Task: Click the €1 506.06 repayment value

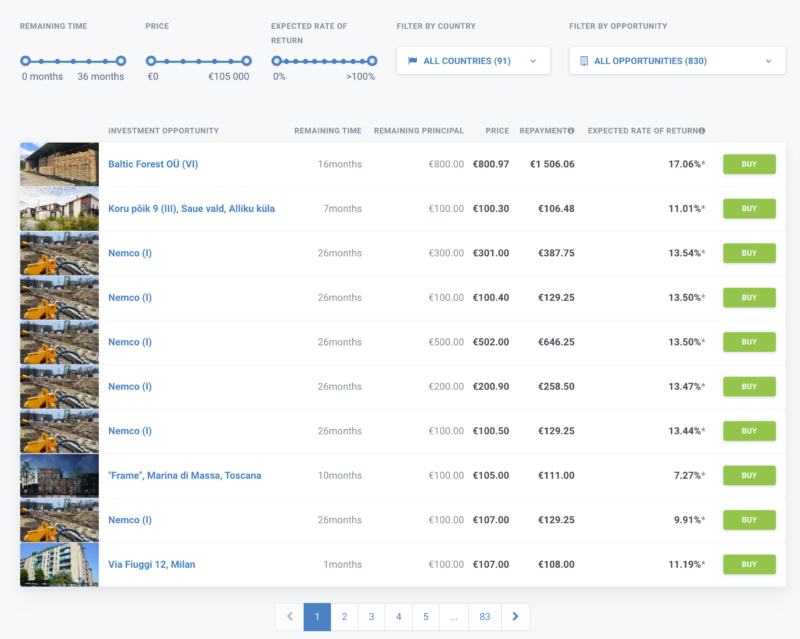Action: [552, 164]
